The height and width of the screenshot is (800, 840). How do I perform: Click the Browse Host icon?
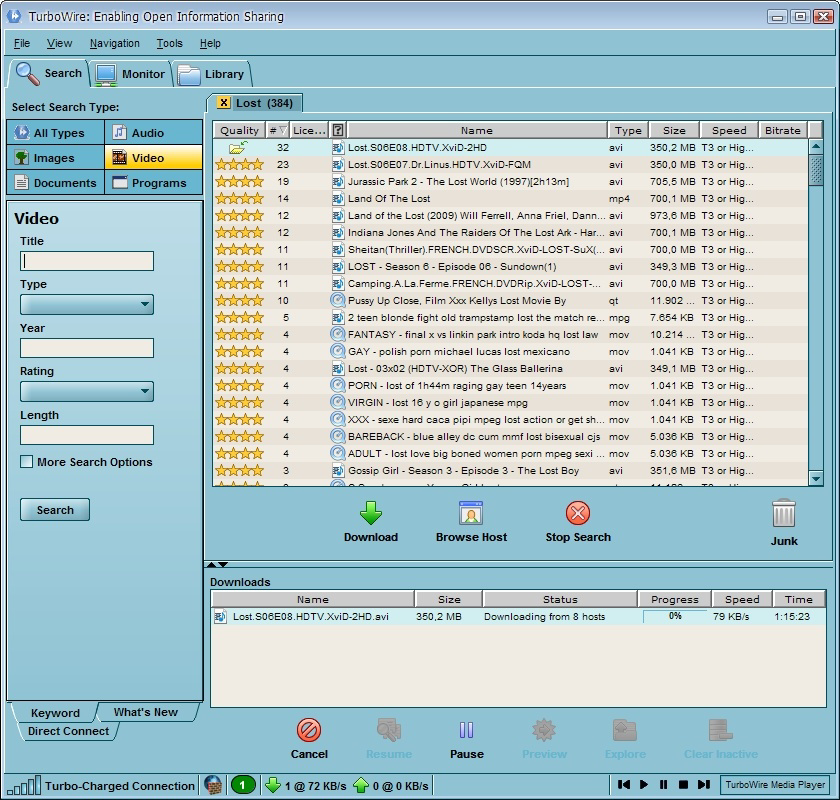tap(471, 513)
